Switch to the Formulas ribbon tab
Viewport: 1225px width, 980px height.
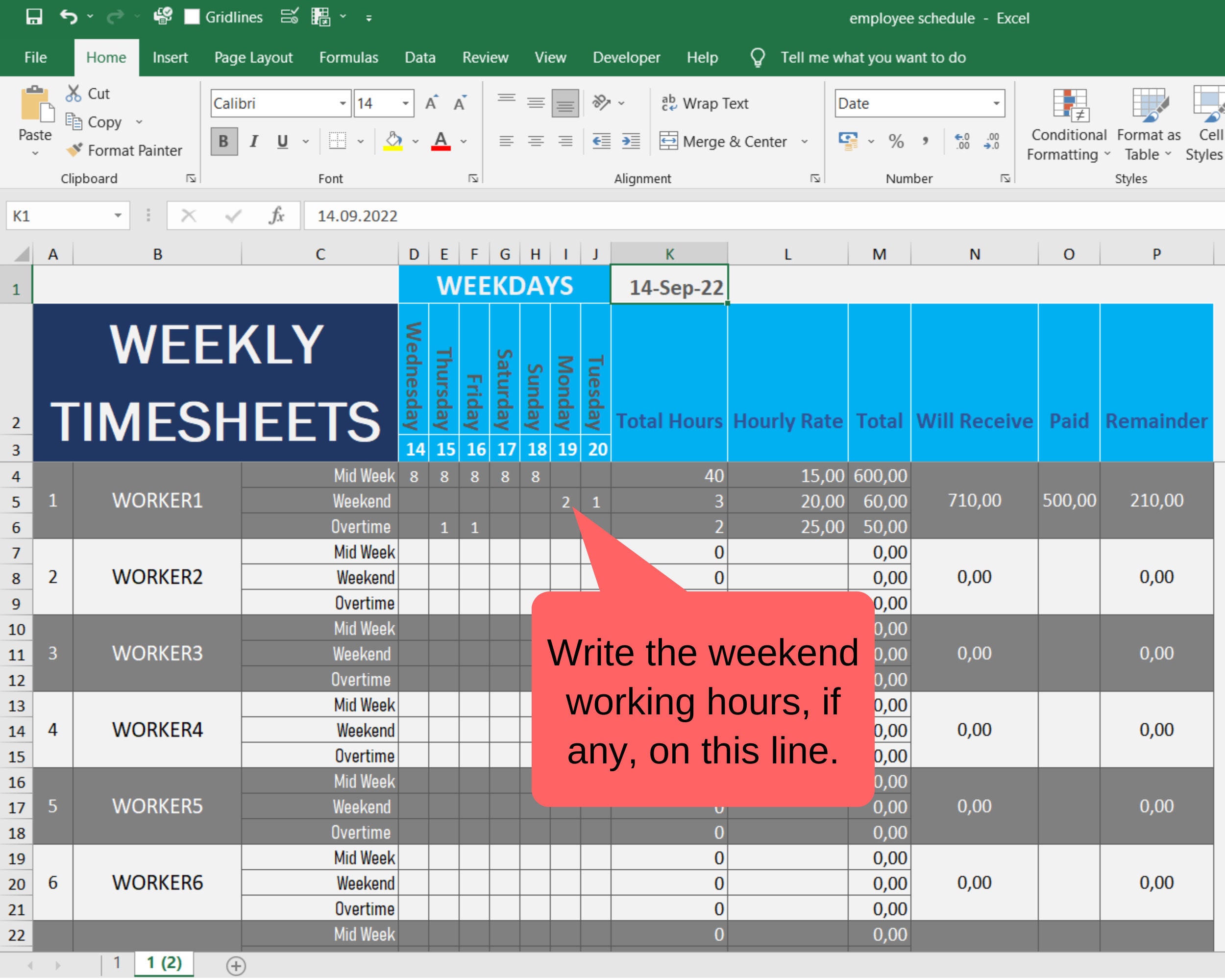click(x=348, y=57)
